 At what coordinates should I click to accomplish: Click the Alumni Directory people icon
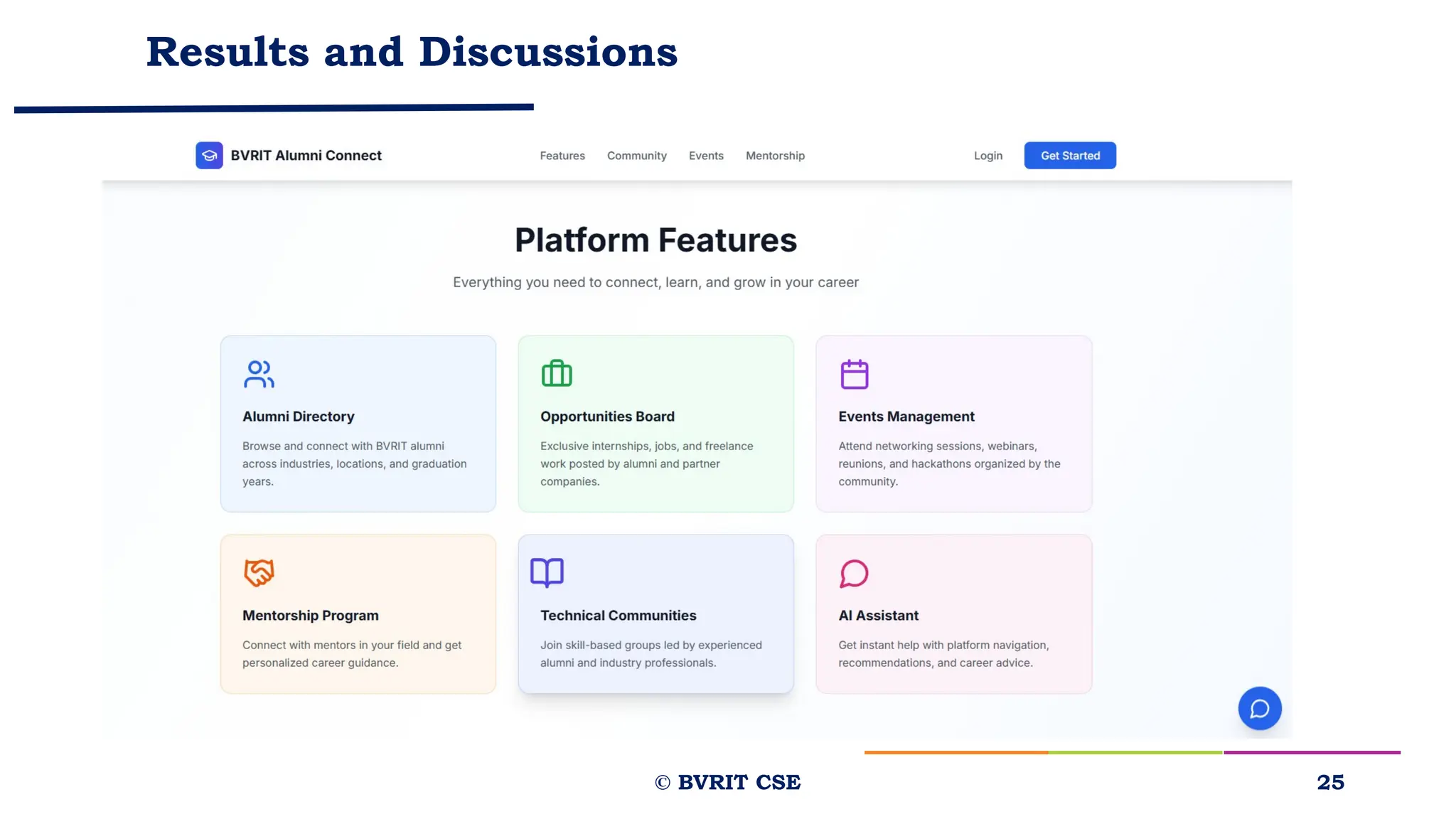[x=259, y=374]
